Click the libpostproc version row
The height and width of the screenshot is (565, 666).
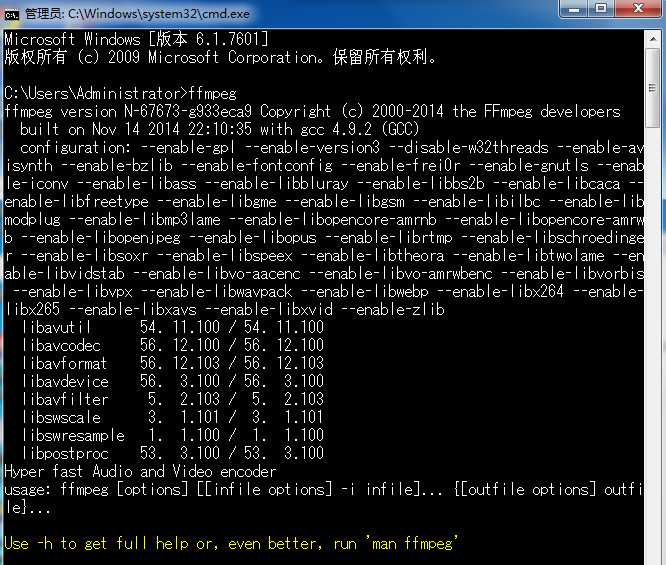click(172, 453)
